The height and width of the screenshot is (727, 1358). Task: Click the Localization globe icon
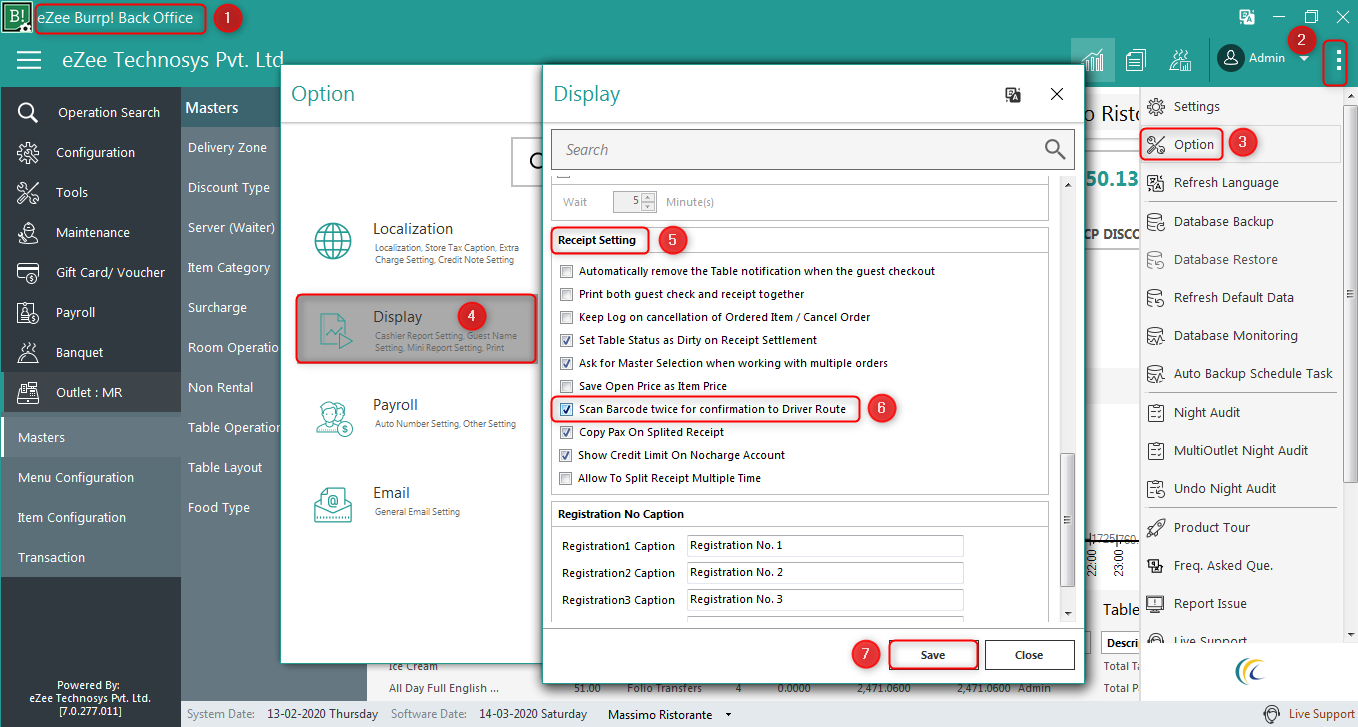pos(333,240)
